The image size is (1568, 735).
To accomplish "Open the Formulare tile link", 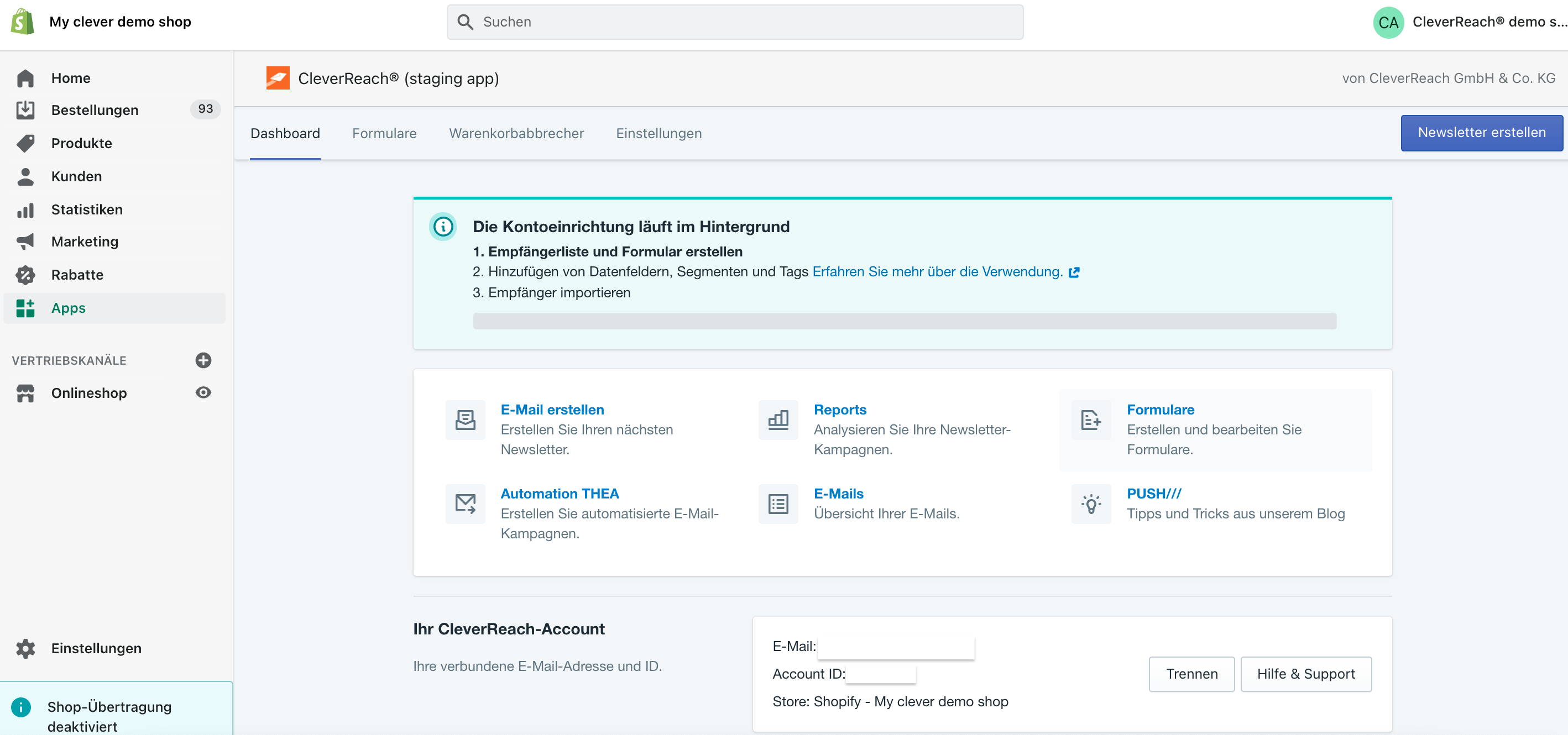I will [x=1160, y=410].
